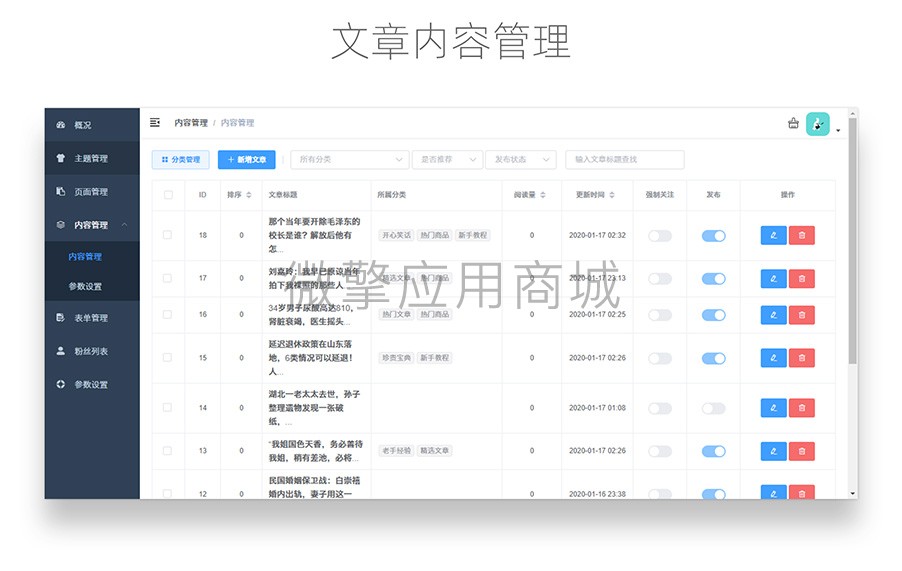Open the 所有分类 dropdown
The width and height of the screenshot is (902, 571).
tap(350, 159)
